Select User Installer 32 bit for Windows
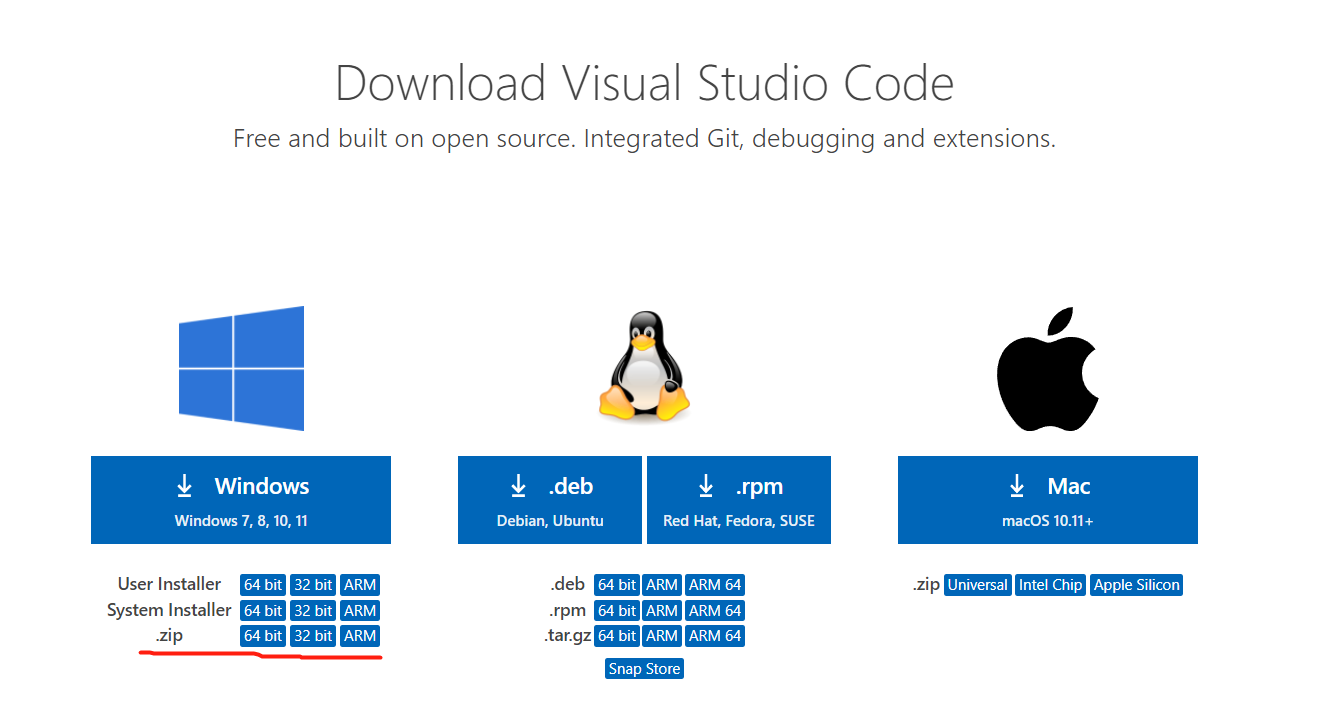 click(313, 585)
